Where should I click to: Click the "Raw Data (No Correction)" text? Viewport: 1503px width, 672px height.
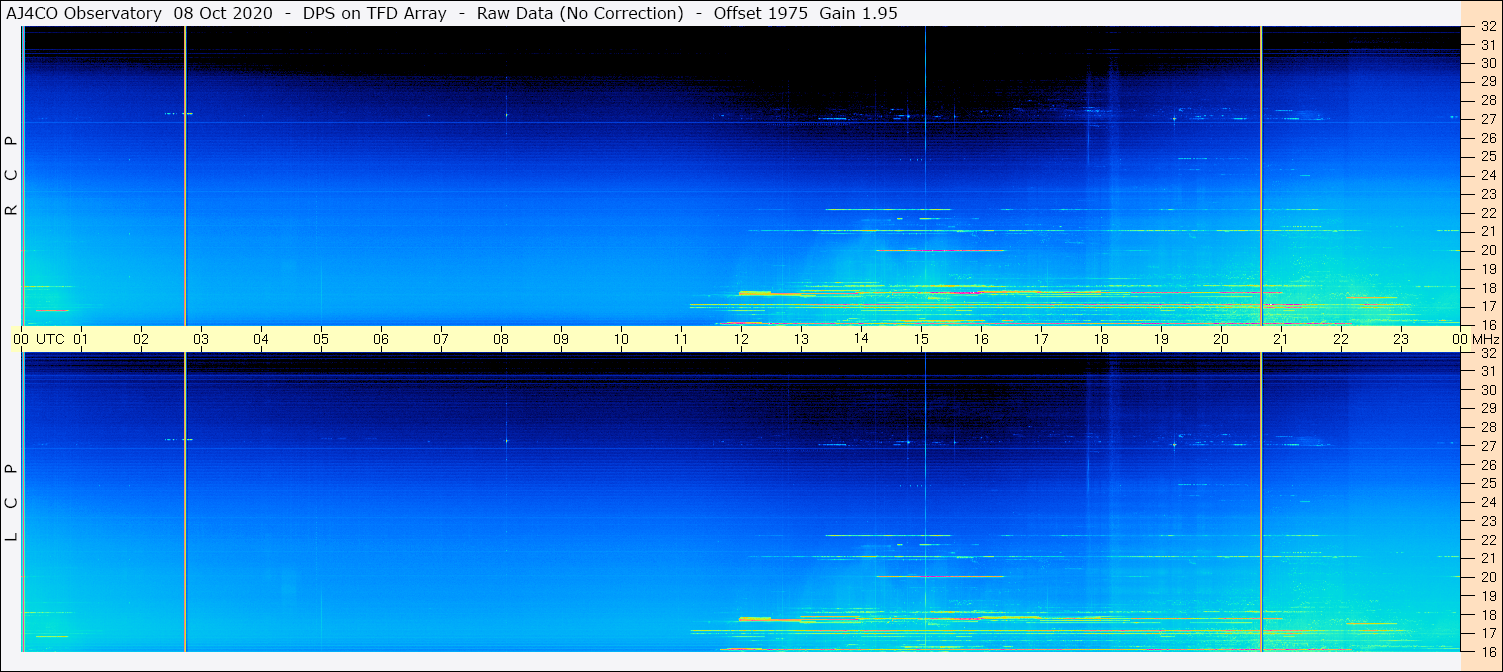(x=580, y=13)
